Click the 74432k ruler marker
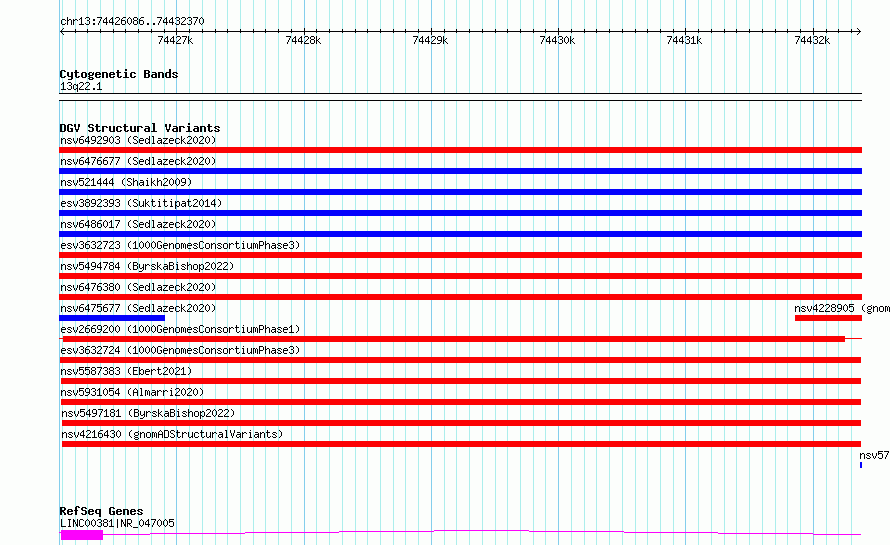 (x=812, y=40)
